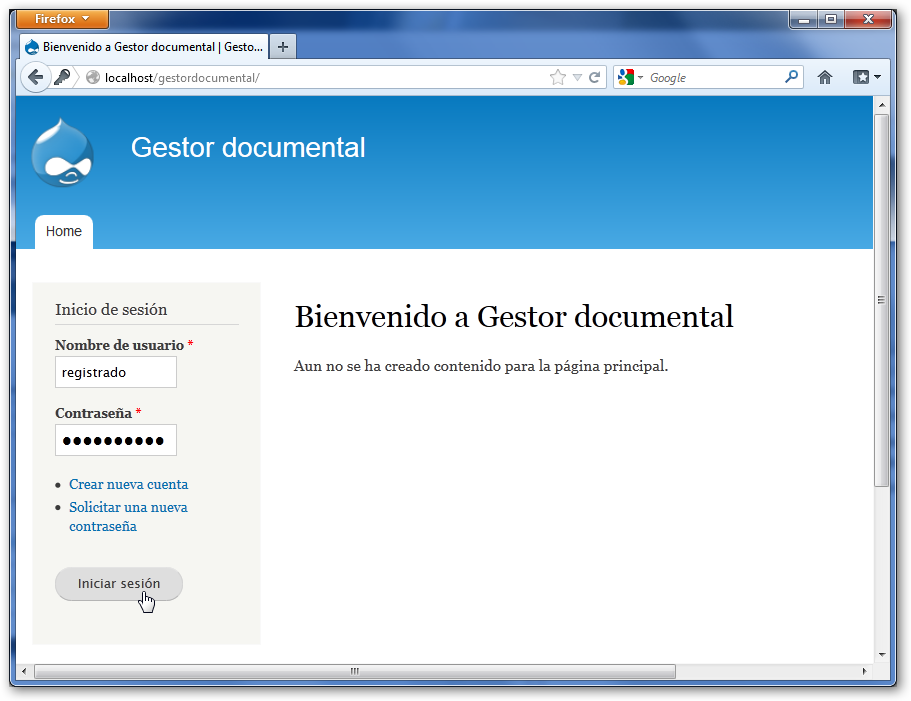911x701 pixels.
Task: Open new tab with plus button
Action: click(x=283, y=47)
